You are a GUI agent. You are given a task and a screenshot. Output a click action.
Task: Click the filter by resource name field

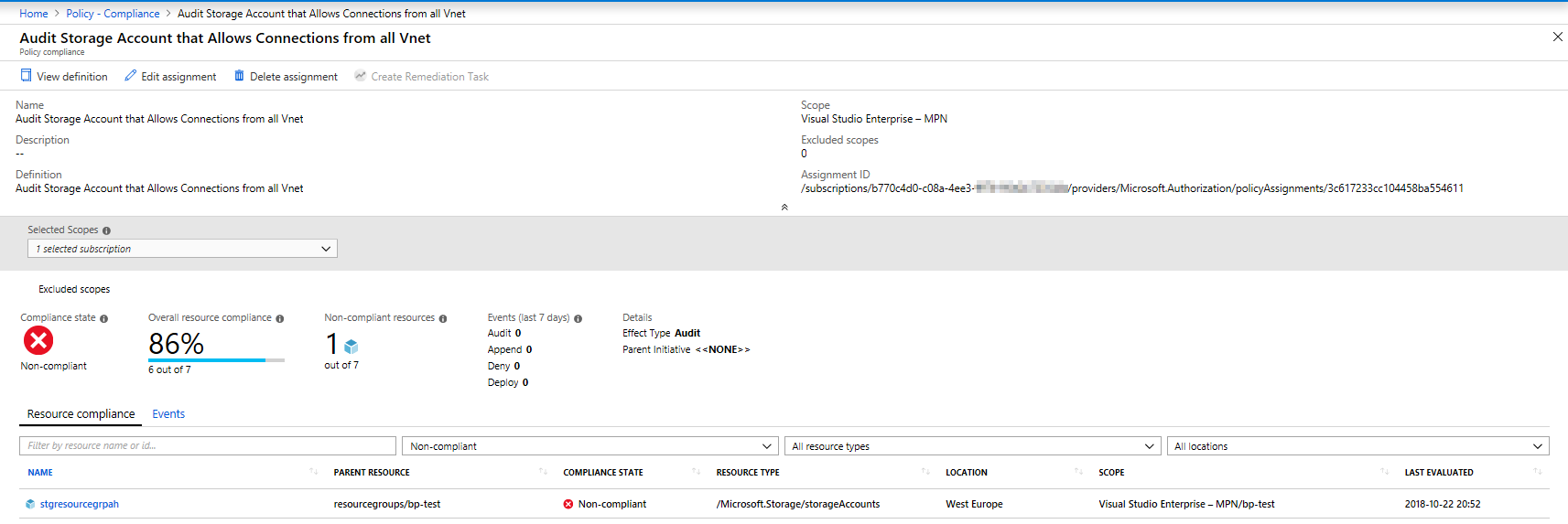click(x=207, y=446)
